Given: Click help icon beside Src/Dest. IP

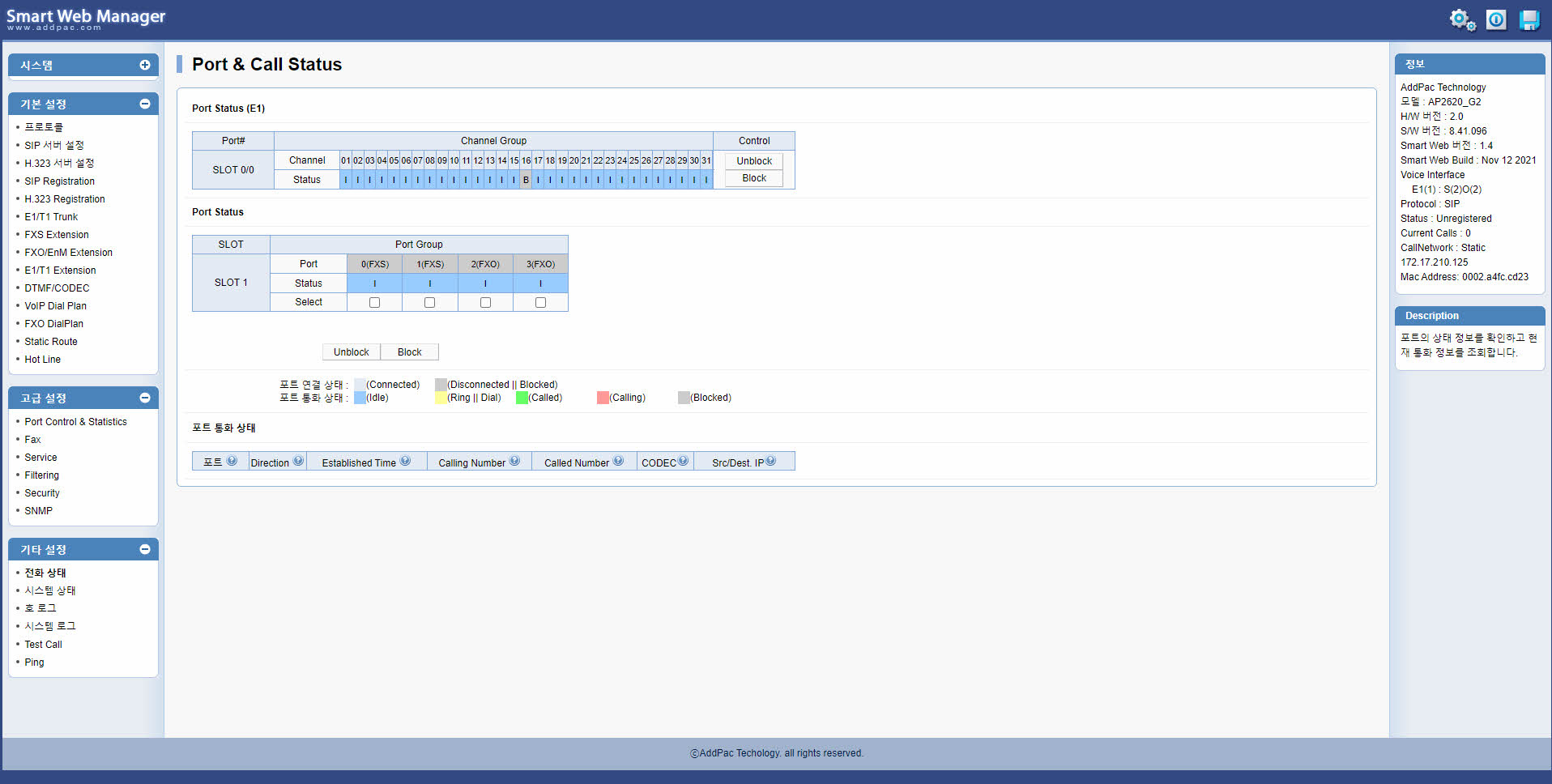Looking at the screenshot, I should coord(770,462).
